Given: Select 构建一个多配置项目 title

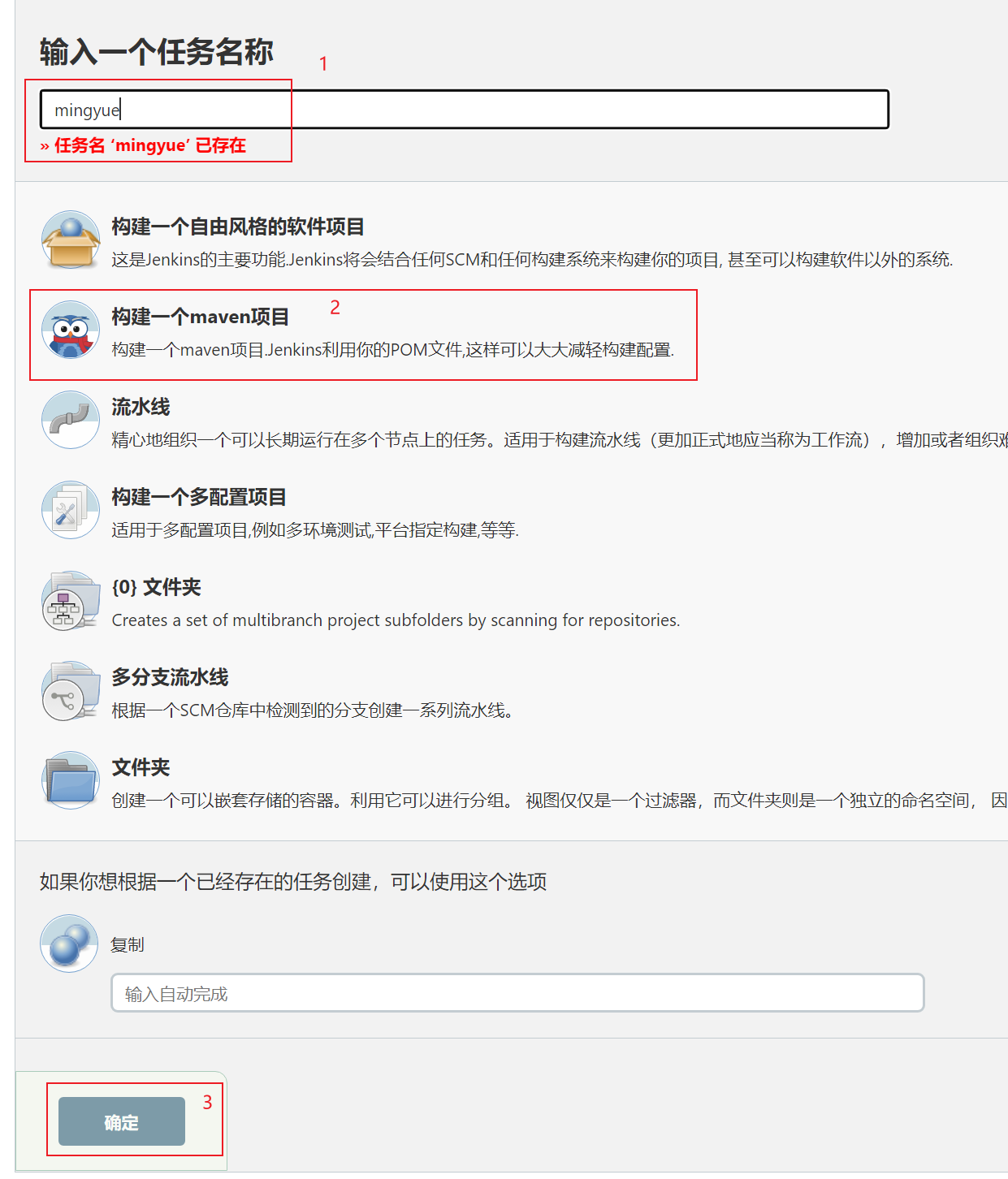Looking at the screenshot, I should pyautogui.click(x=199, y=497).
